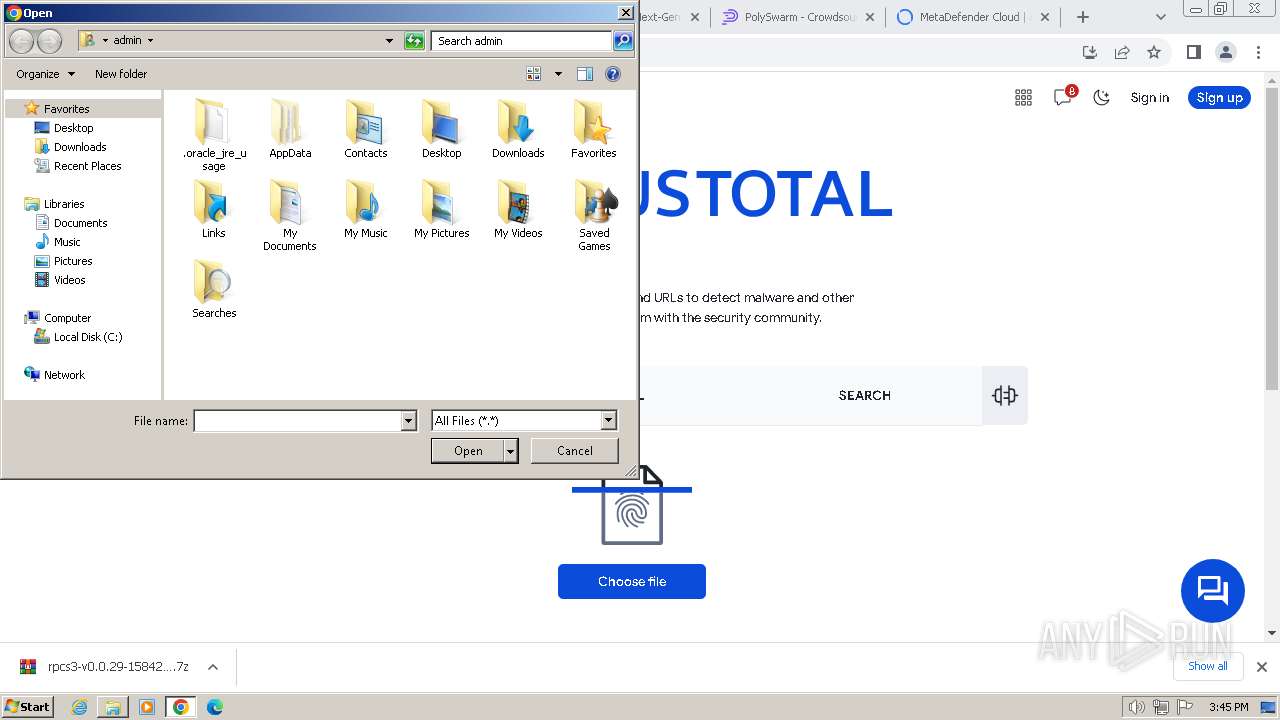Open Chrome side panel icon
Image resolution: width=1280 pixels, height=720 pixels.
click(1193, 52)
